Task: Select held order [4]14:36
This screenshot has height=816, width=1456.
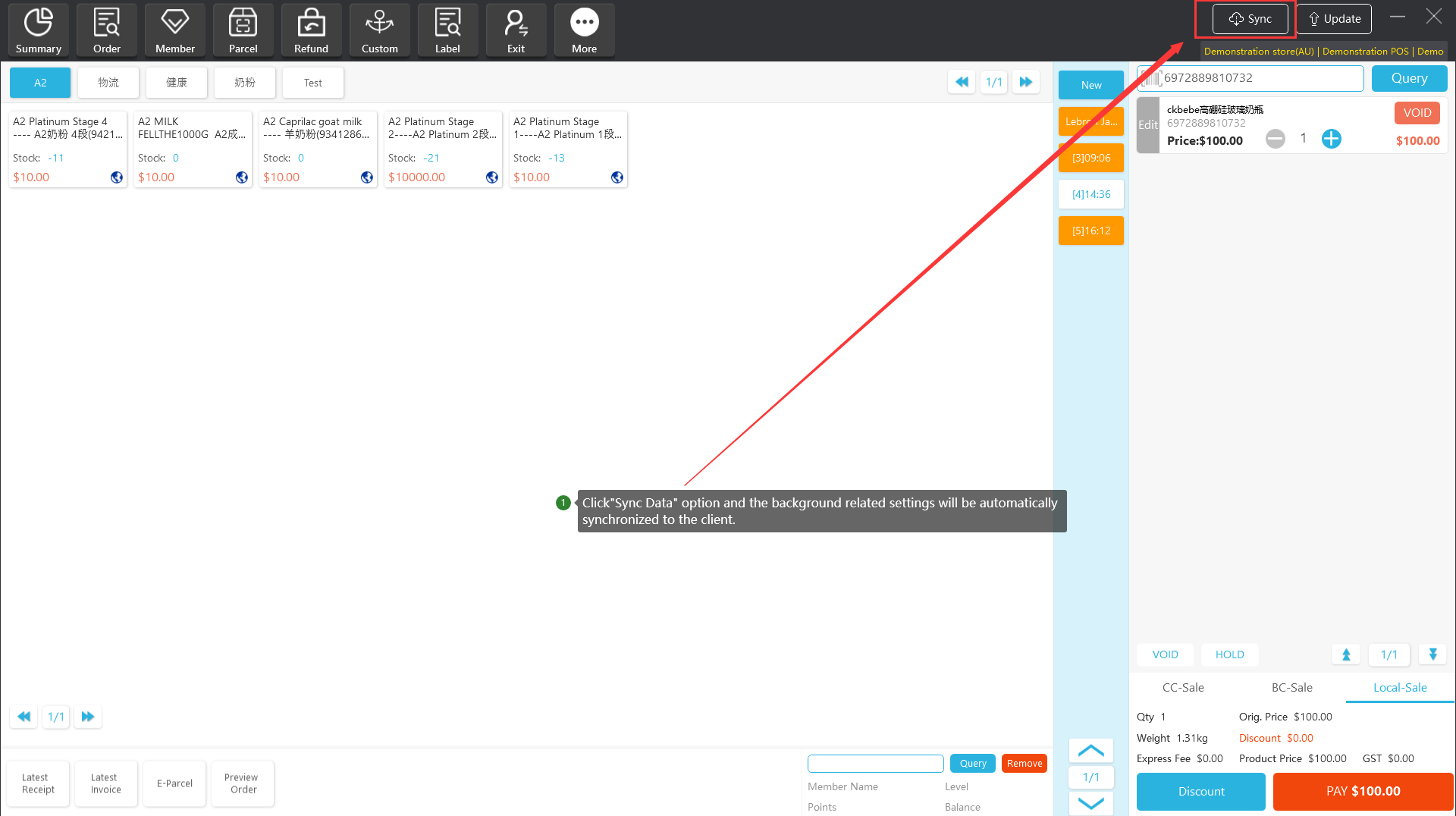Action: coord(1090,194)
